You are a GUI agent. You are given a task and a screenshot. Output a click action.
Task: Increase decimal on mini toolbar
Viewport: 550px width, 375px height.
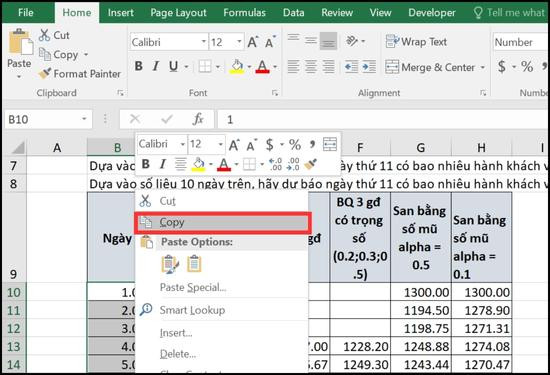(275, 164)
